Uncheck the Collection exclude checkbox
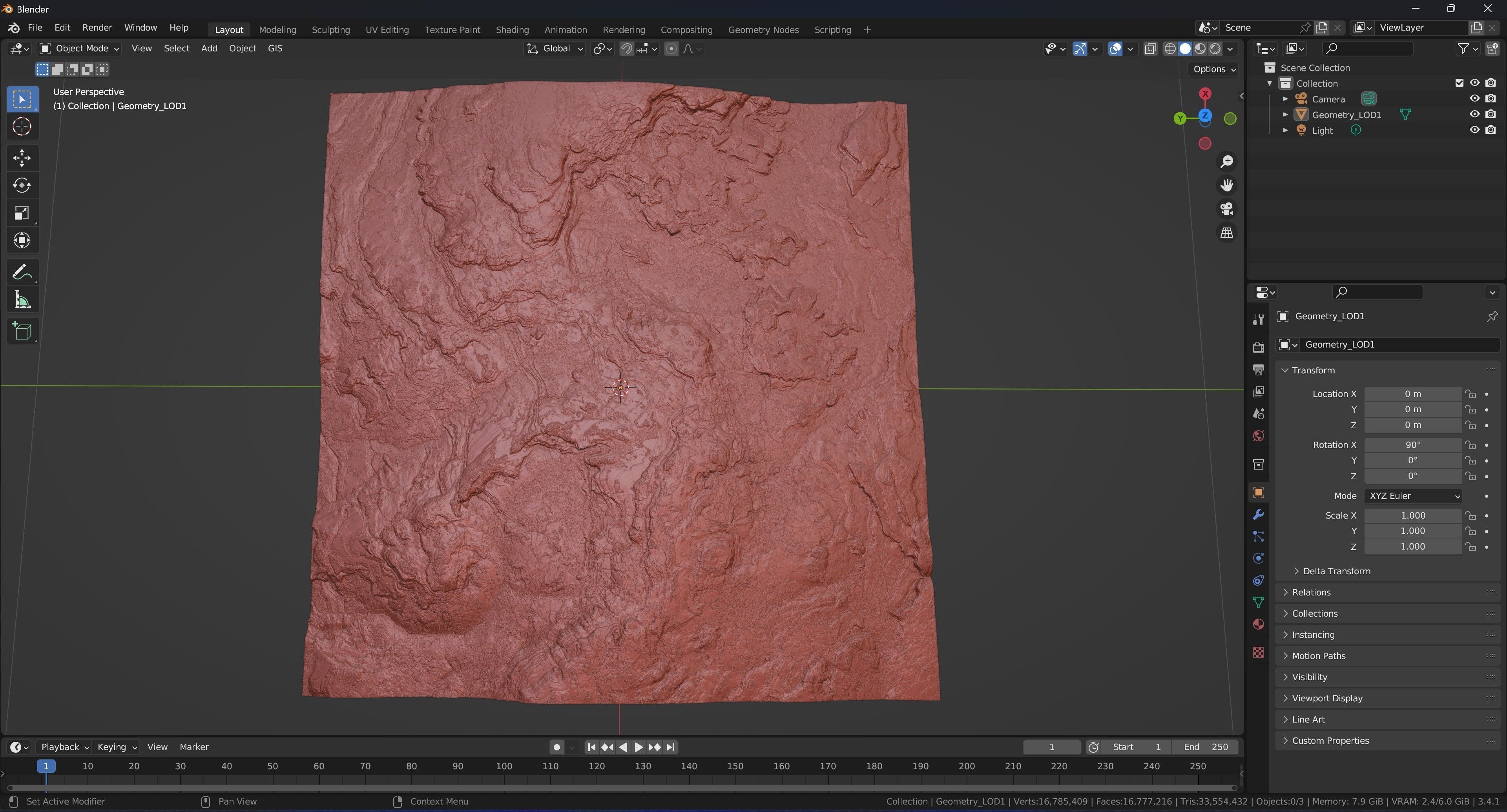This screenshot has width=1507, height=812. click(1459, 83)
